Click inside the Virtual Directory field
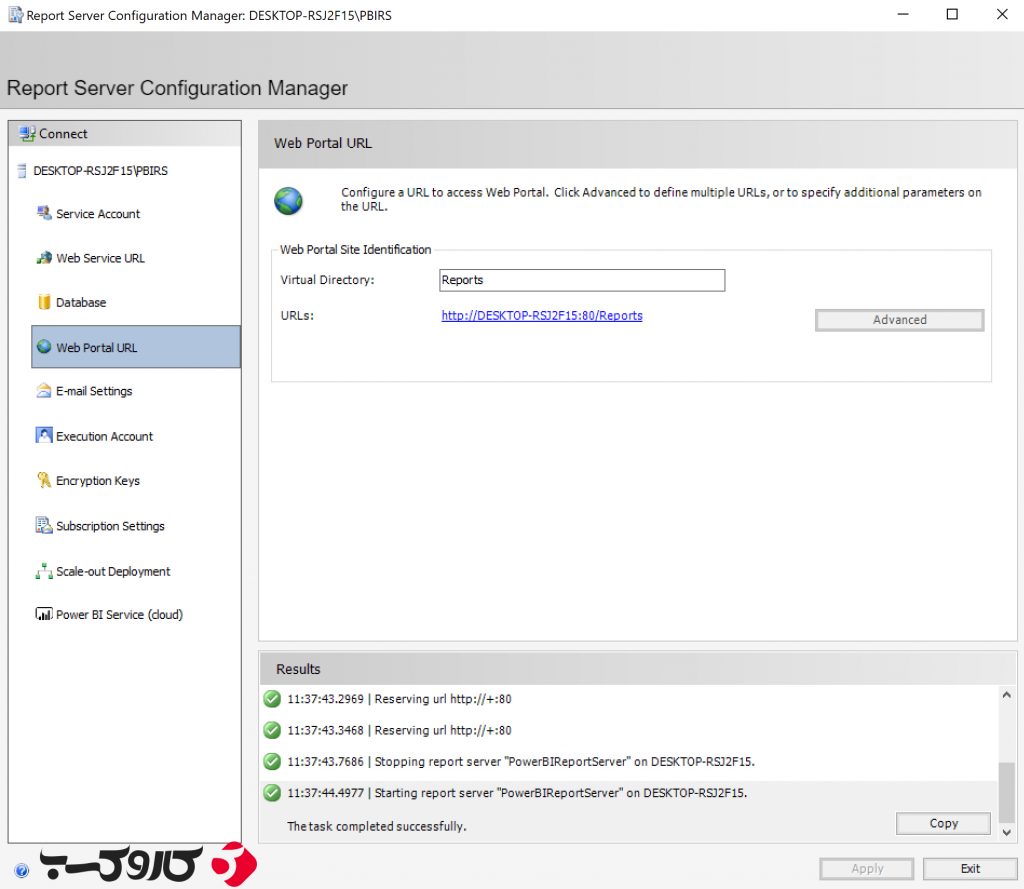 pyautogui.click(x=581, y=280)
